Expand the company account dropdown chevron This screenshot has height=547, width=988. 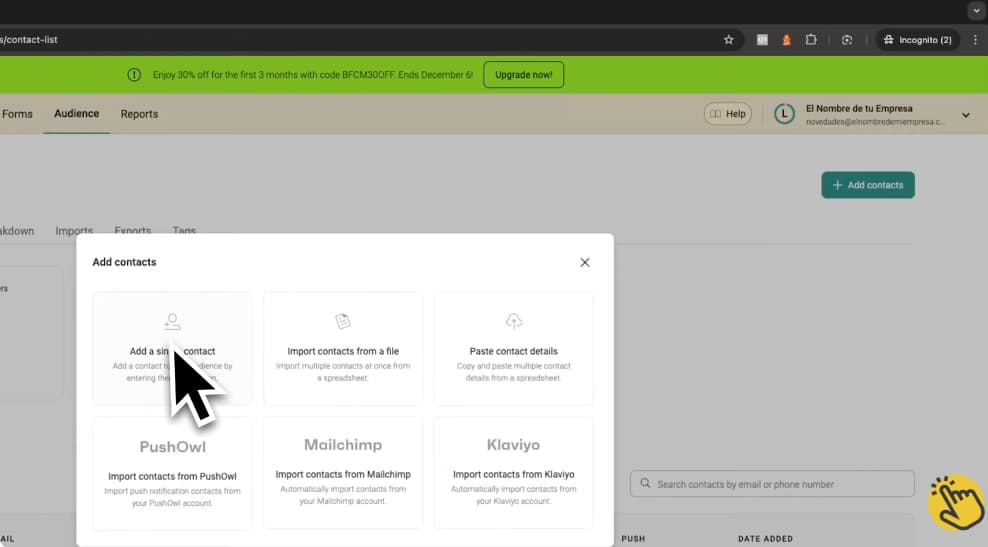pyautogui.click(x=965, y=115)
